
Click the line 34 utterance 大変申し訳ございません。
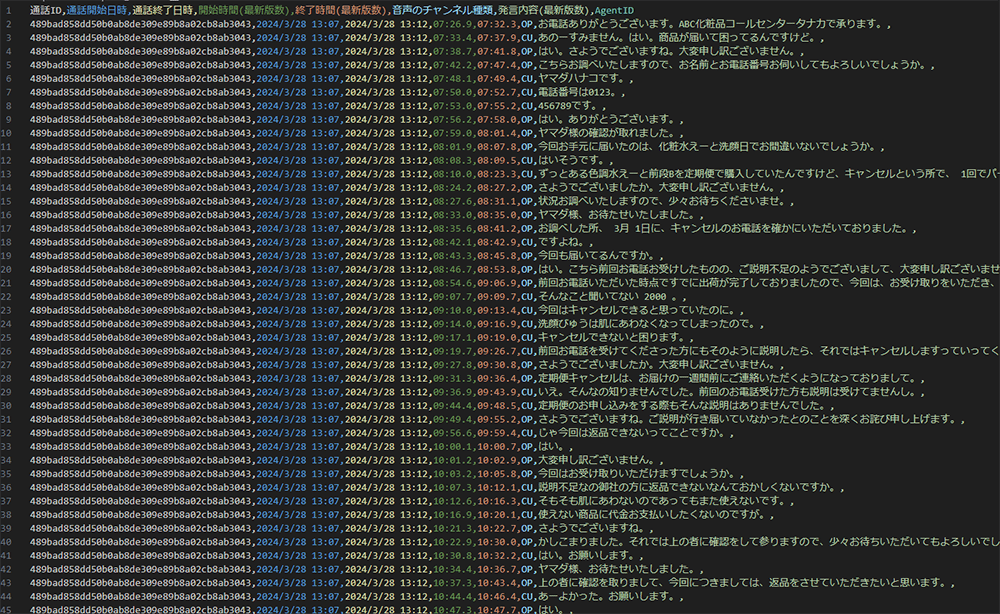click(596, 460)
